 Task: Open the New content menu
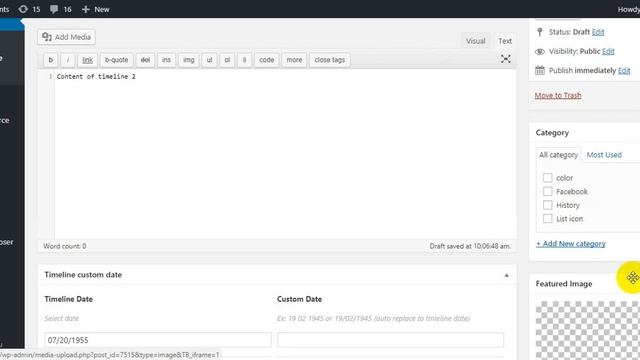[96, 9]
